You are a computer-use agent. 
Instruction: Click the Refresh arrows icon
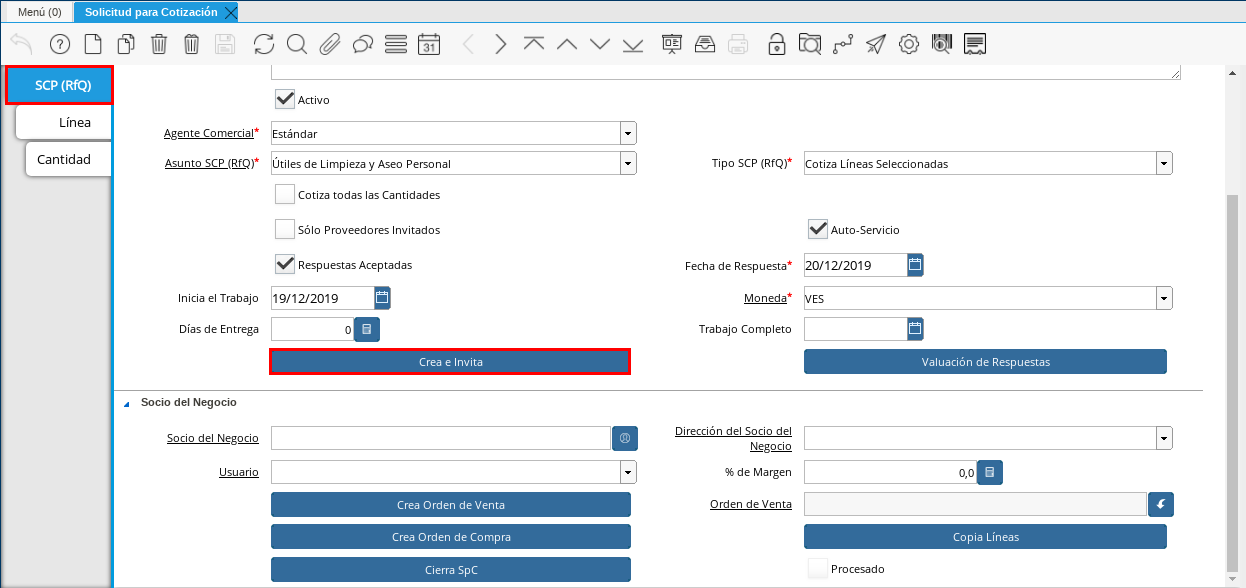coord(263,44)
